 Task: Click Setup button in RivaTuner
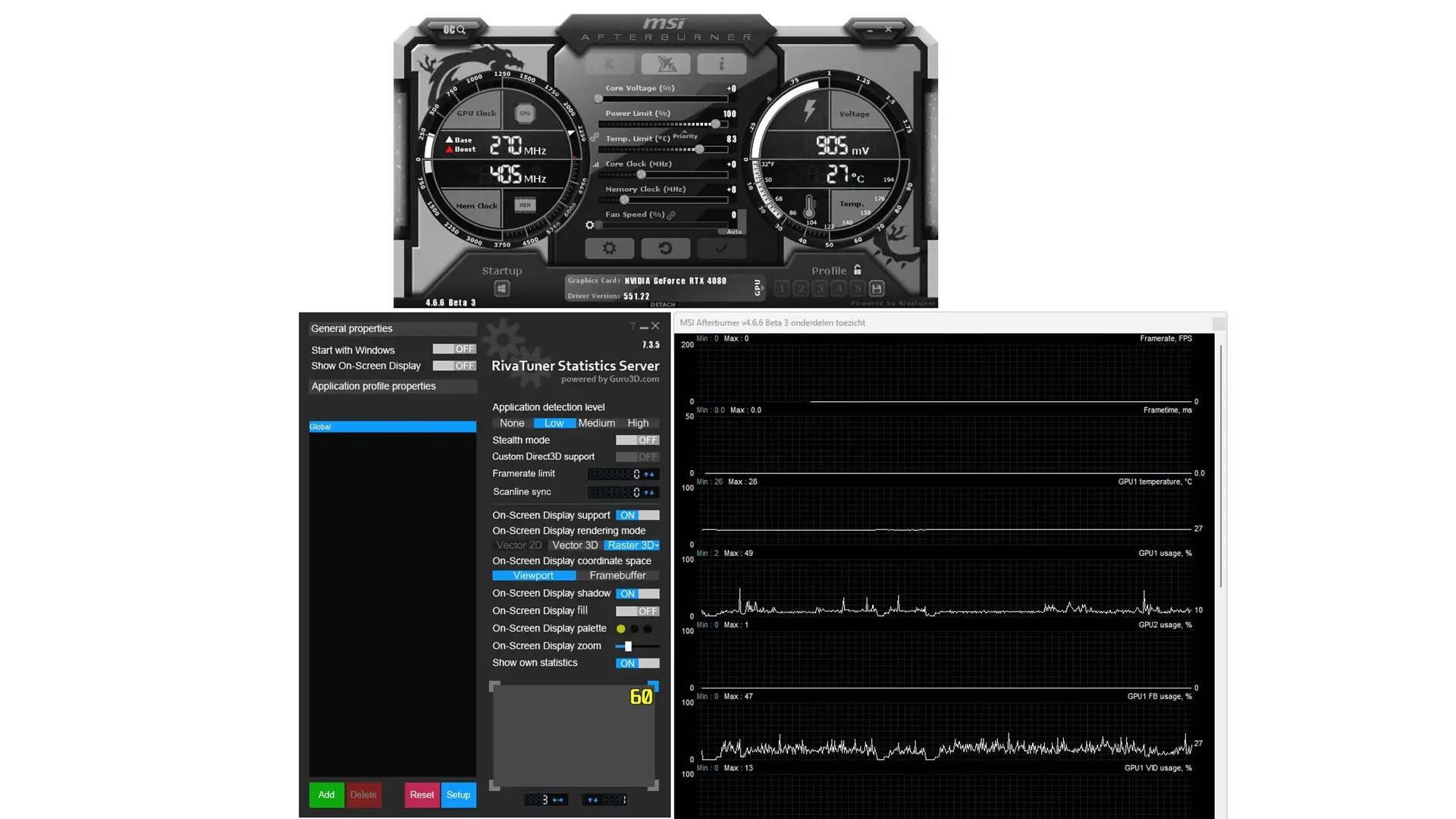(459, 795)
